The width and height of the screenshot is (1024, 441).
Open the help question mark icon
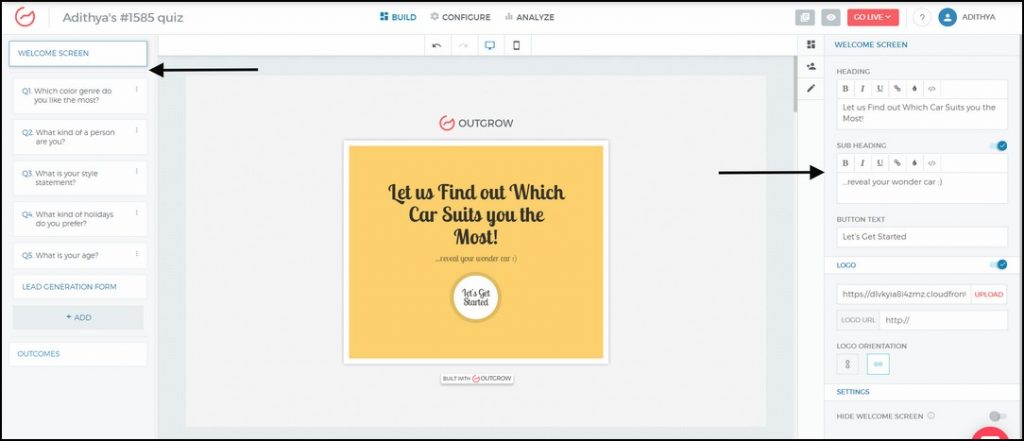click(x=921, y=17)
